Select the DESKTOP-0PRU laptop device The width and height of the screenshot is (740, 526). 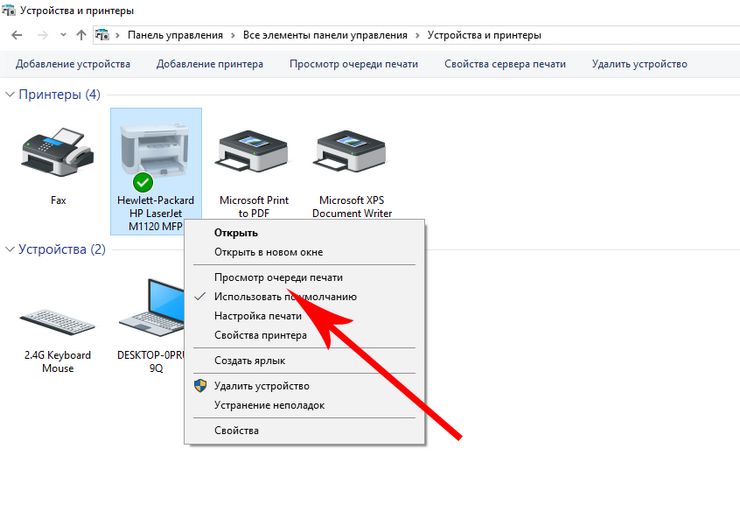coord(152,307)
